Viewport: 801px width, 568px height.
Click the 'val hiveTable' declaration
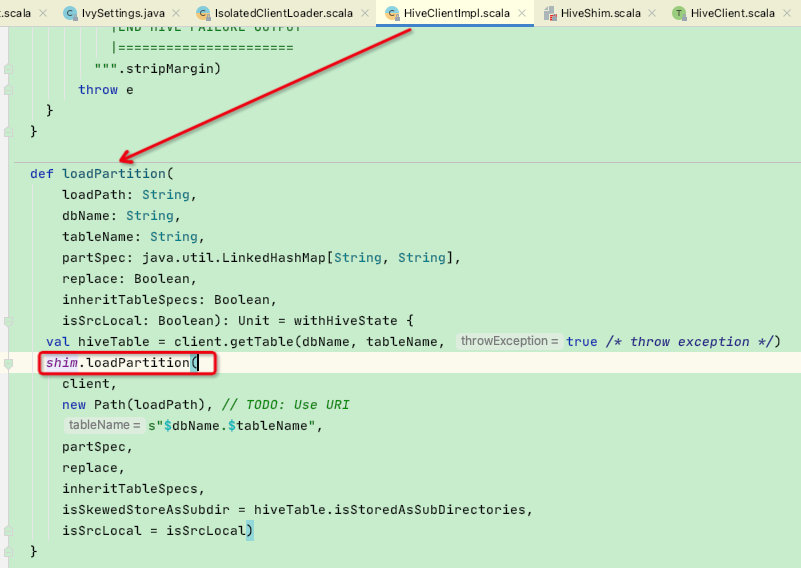point(98,342)
